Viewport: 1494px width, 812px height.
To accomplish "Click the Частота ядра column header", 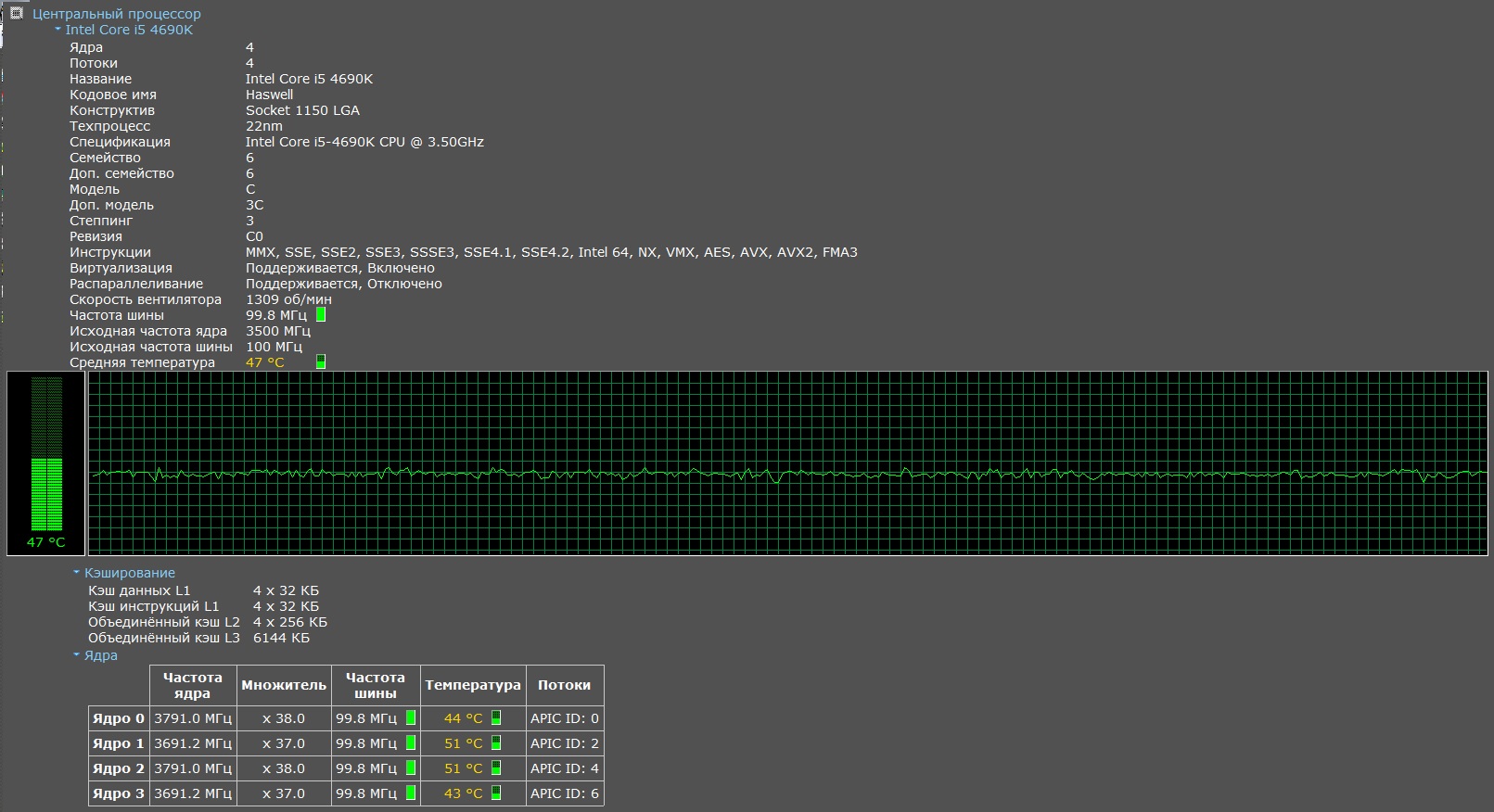I will point(193,685).
